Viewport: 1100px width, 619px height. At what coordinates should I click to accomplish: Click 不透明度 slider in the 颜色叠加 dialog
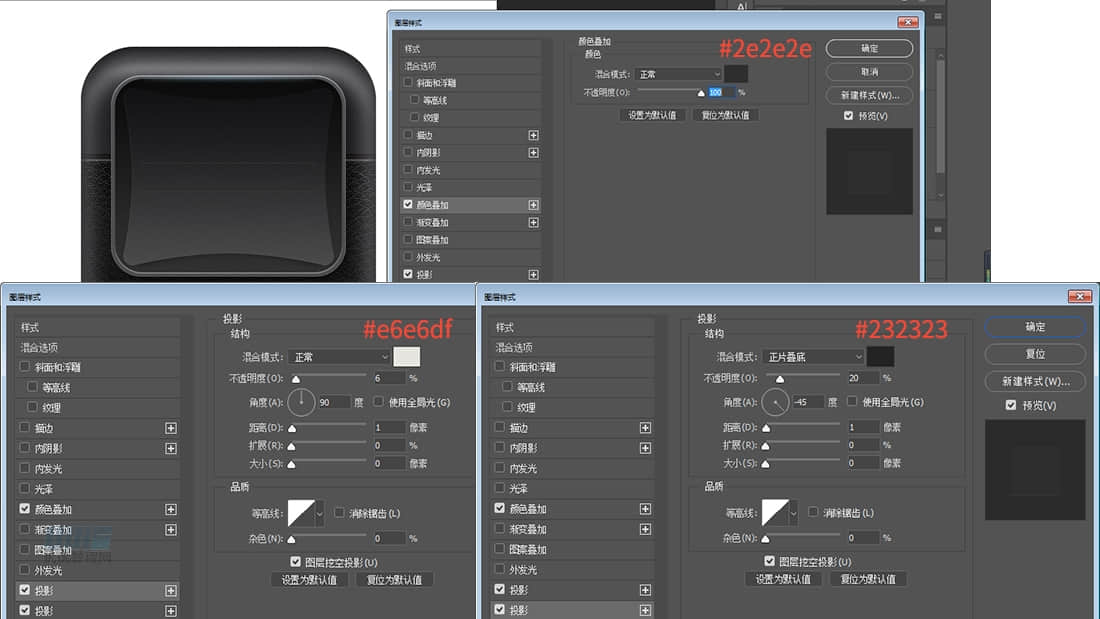pos(669,92)
